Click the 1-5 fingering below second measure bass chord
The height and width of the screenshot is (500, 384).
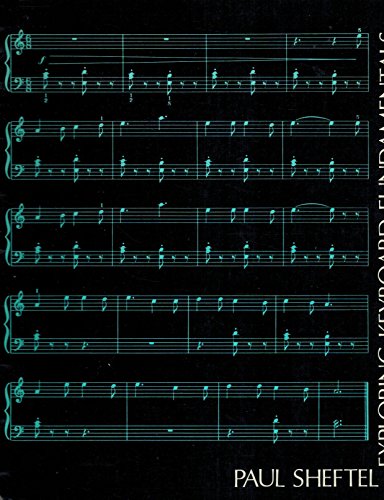coord(170,100)
